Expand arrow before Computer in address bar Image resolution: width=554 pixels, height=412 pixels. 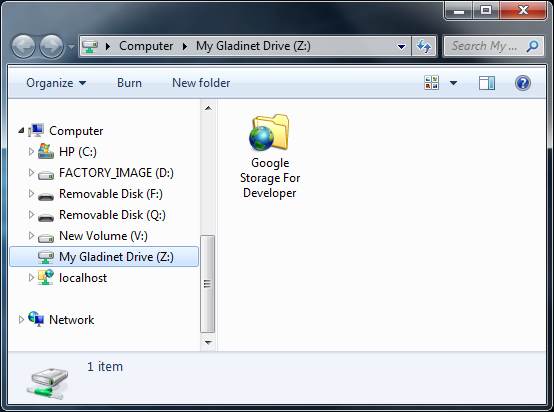(108, 46)
